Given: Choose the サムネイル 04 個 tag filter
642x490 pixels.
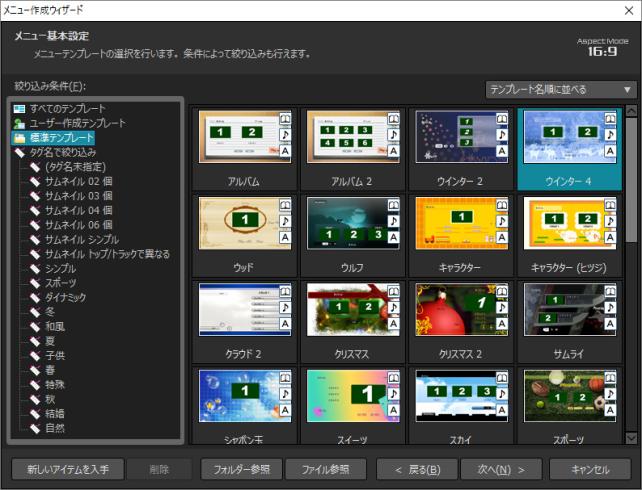Looking at the screenshot, I should (x=78, y=210).
